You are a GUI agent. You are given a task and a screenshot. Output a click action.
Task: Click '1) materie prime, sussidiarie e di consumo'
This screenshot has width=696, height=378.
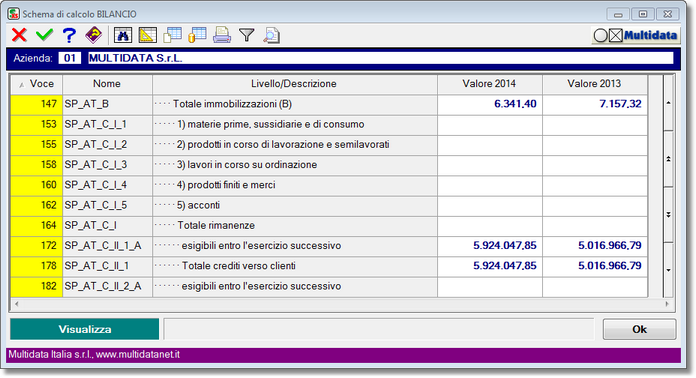point(270,124)
